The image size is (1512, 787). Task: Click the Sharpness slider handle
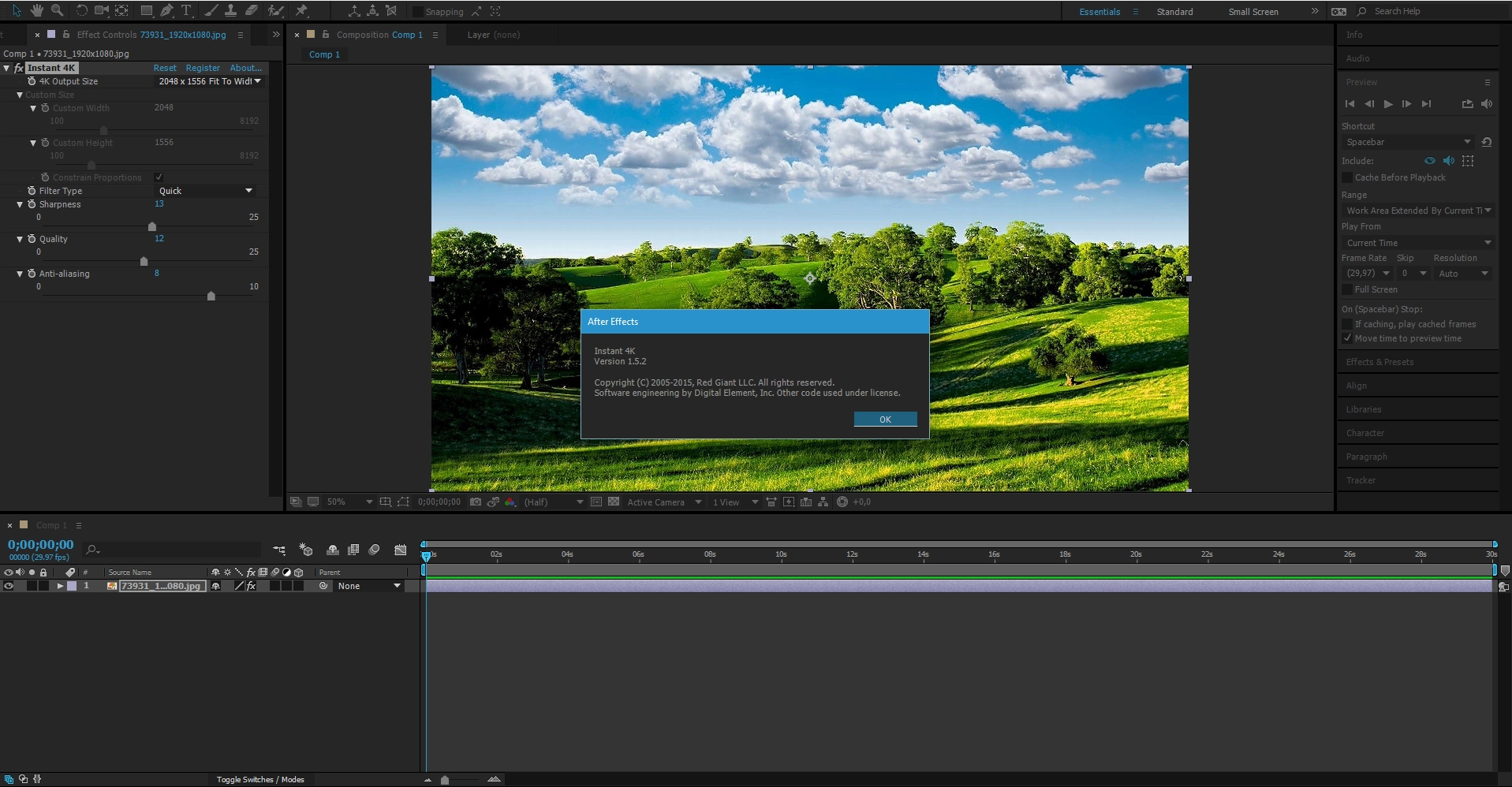point(152,226)
